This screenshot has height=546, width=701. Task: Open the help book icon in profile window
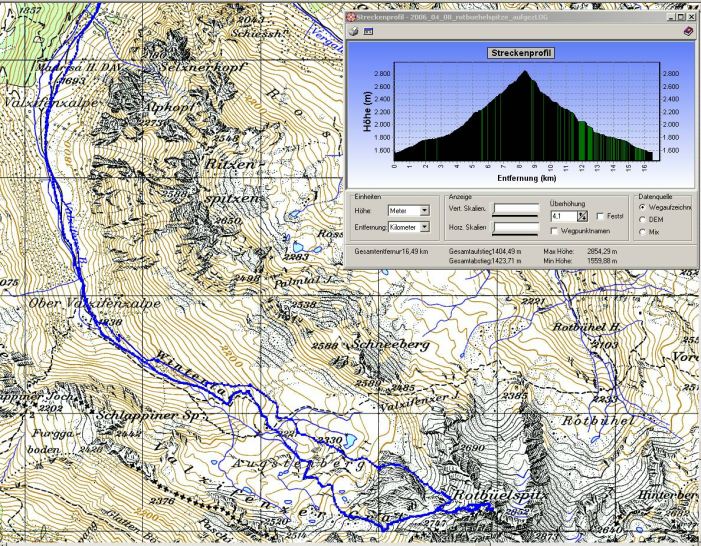(x=688, y=32)
